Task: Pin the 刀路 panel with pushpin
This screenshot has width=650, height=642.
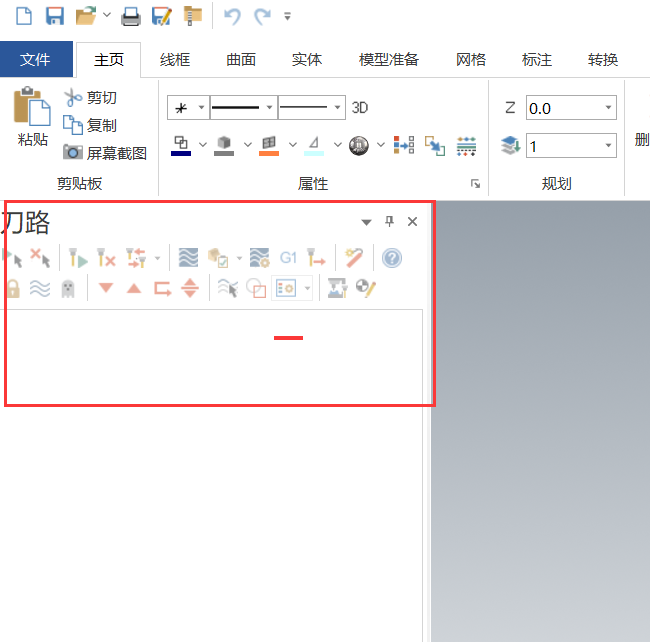Action: pos(389,221)
